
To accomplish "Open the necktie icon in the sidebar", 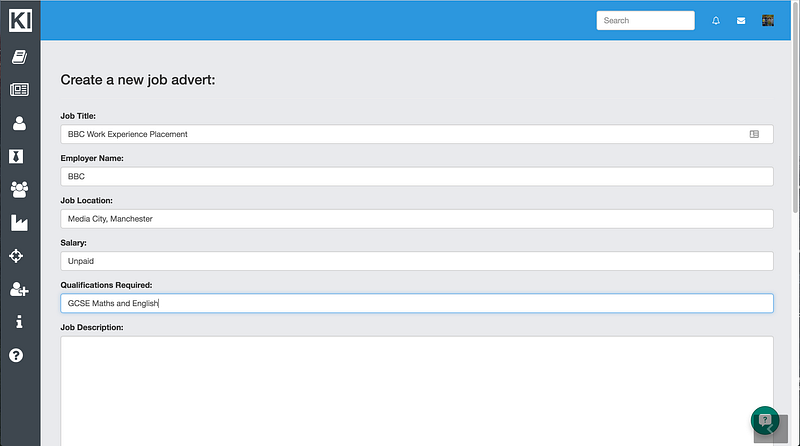I will (x=19, y=157).
